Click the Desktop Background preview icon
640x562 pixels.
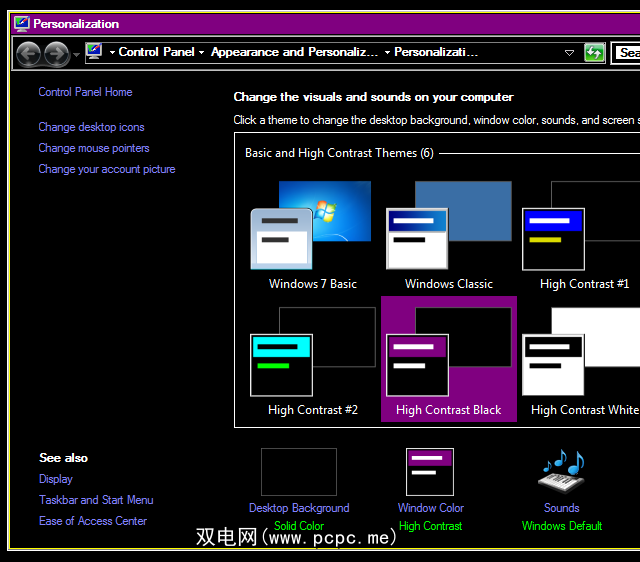(x=299, y=472)
